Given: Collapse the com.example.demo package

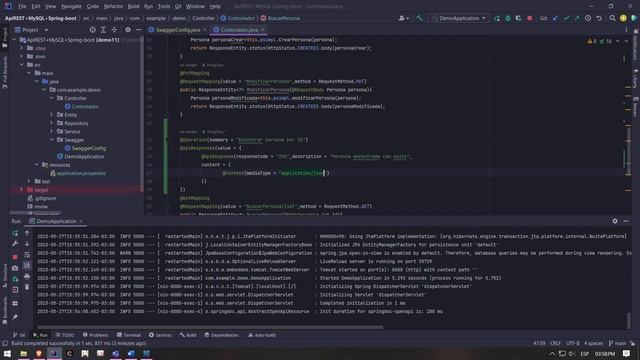Looking at the screenshot, I should (44, 90).
